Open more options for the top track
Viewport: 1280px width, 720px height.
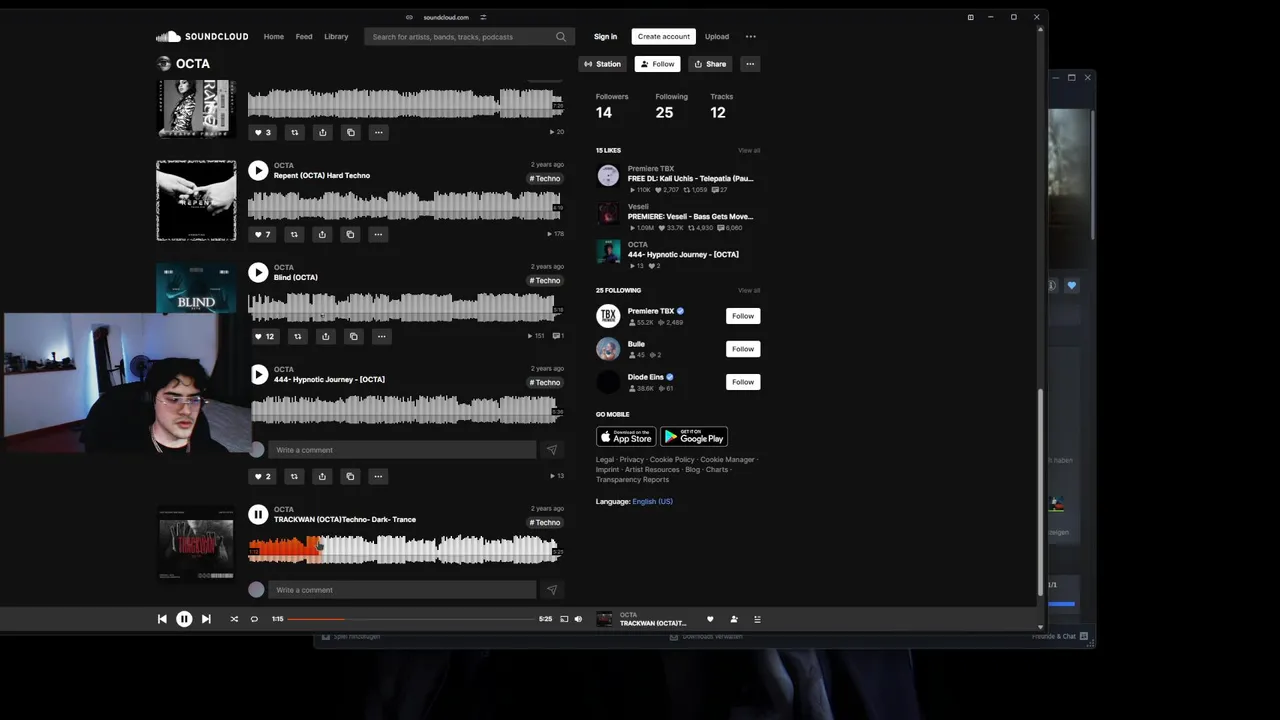[378, 132]
